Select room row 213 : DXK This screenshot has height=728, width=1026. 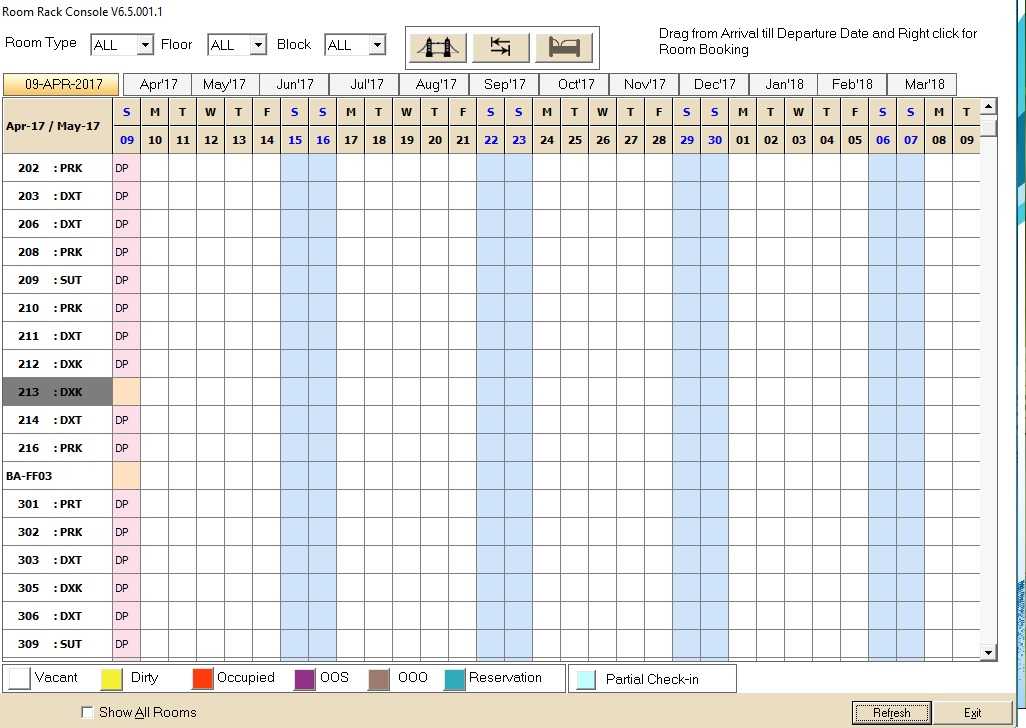(57, 392)
